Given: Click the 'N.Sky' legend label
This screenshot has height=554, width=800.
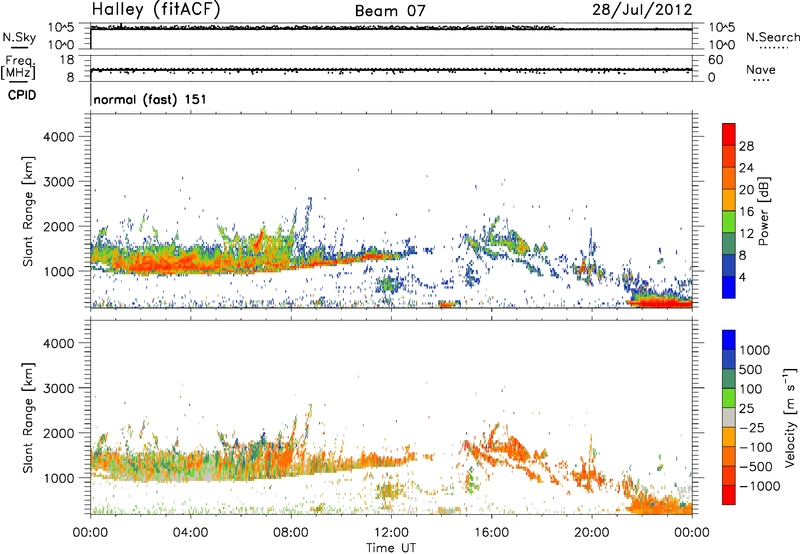Looking at the screenshot, I should (x=19, y=38).
